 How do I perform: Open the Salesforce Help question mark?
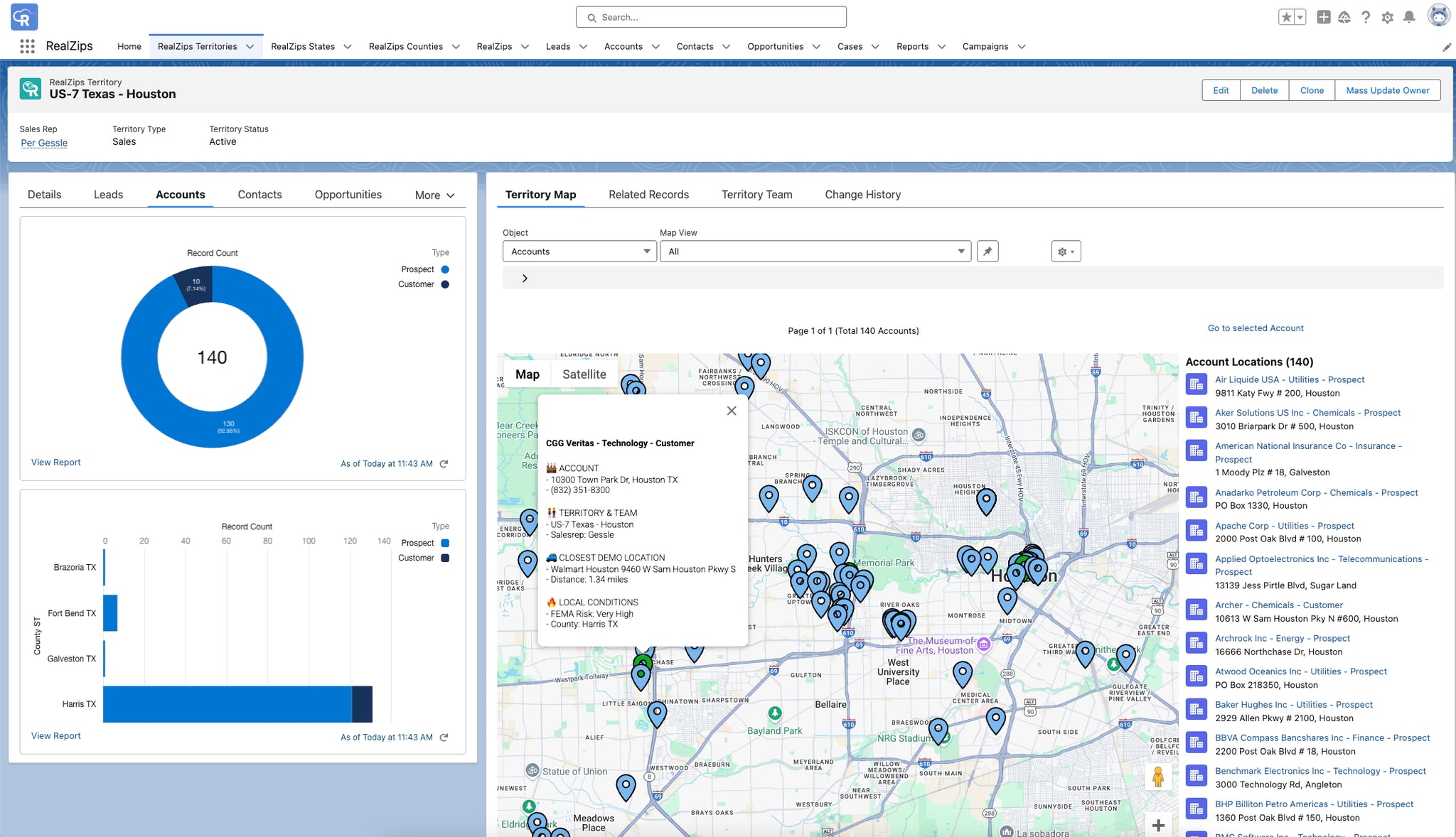[1366, 17]
